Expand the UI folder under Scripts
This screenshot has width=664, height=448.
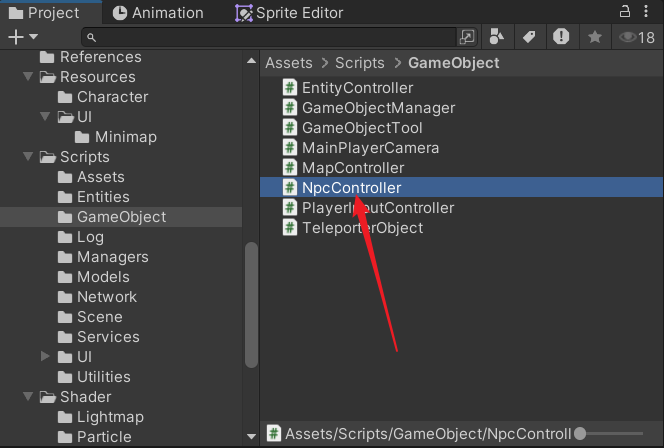(46, 357)
